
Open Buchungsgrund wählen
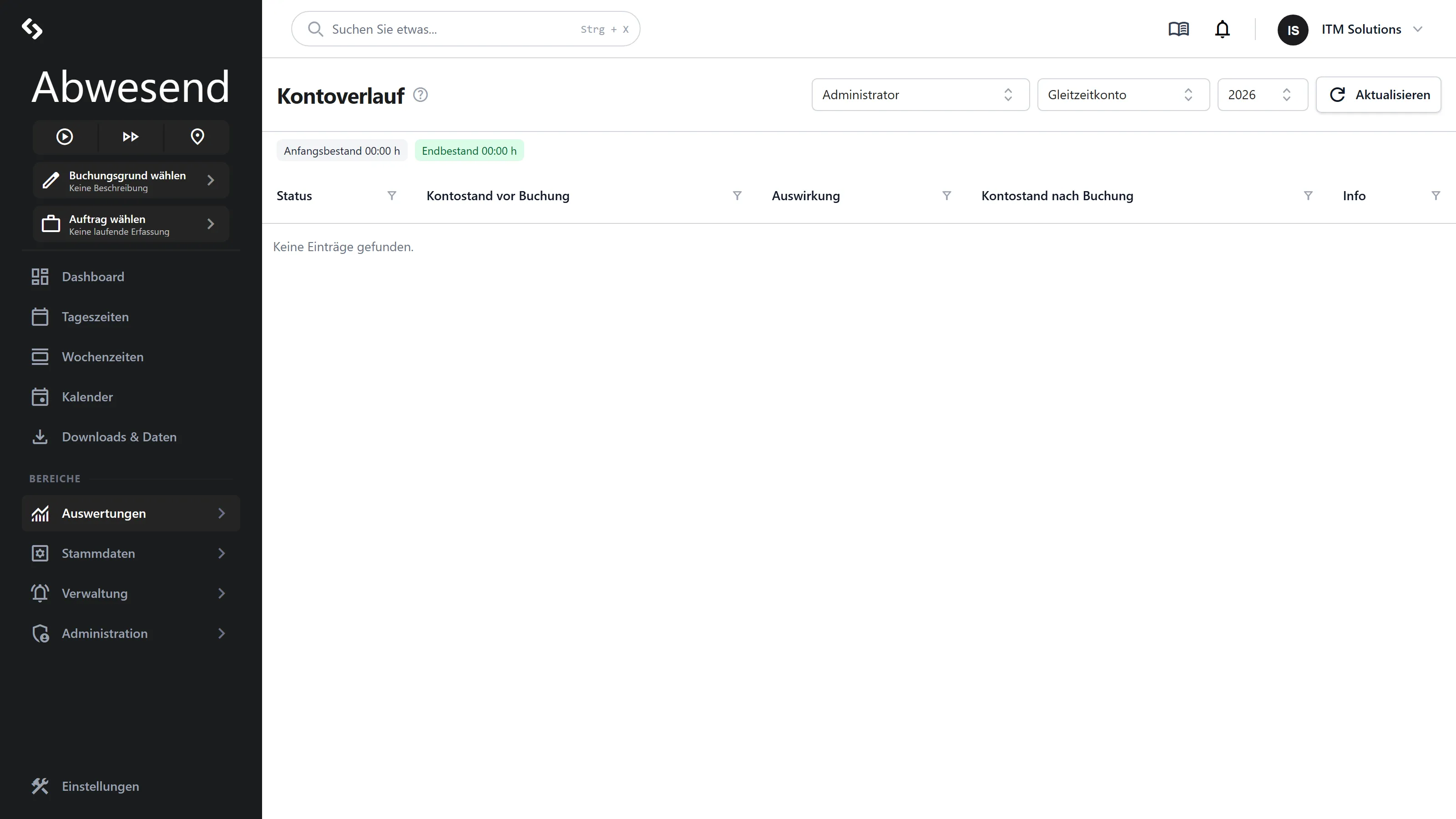(131, 180)
